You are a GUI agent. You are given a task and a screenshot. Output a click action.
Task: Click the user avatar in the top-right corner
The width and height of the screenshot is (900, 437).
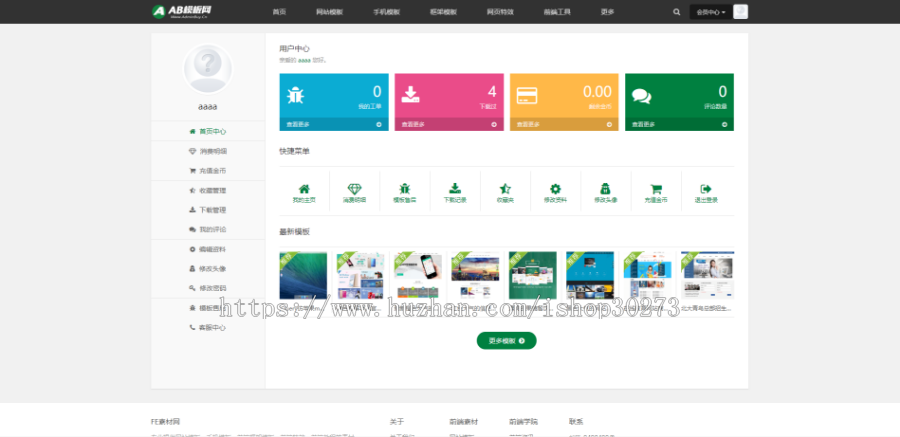[x=740, y=12]
